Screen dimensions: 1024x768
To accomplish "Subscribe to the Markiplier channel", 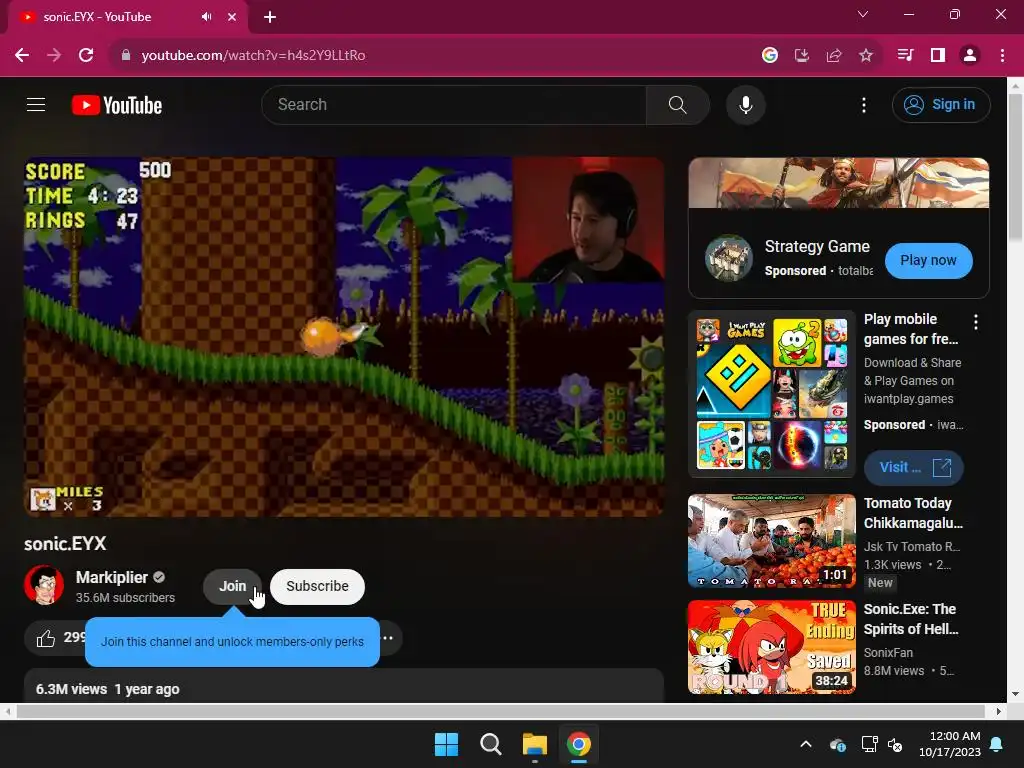I will [317, 586].
